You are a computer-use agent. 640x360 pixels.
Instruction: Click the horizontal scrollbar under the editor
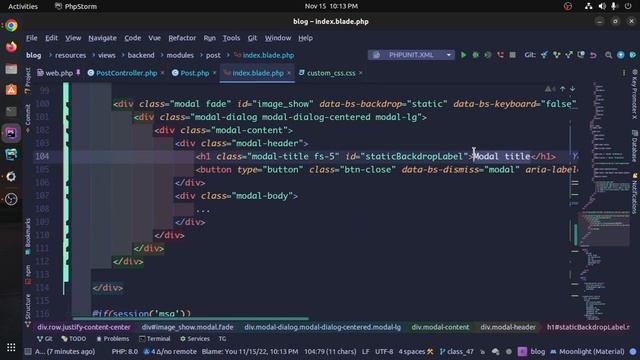pyautogui.click(x=190, y=319)
